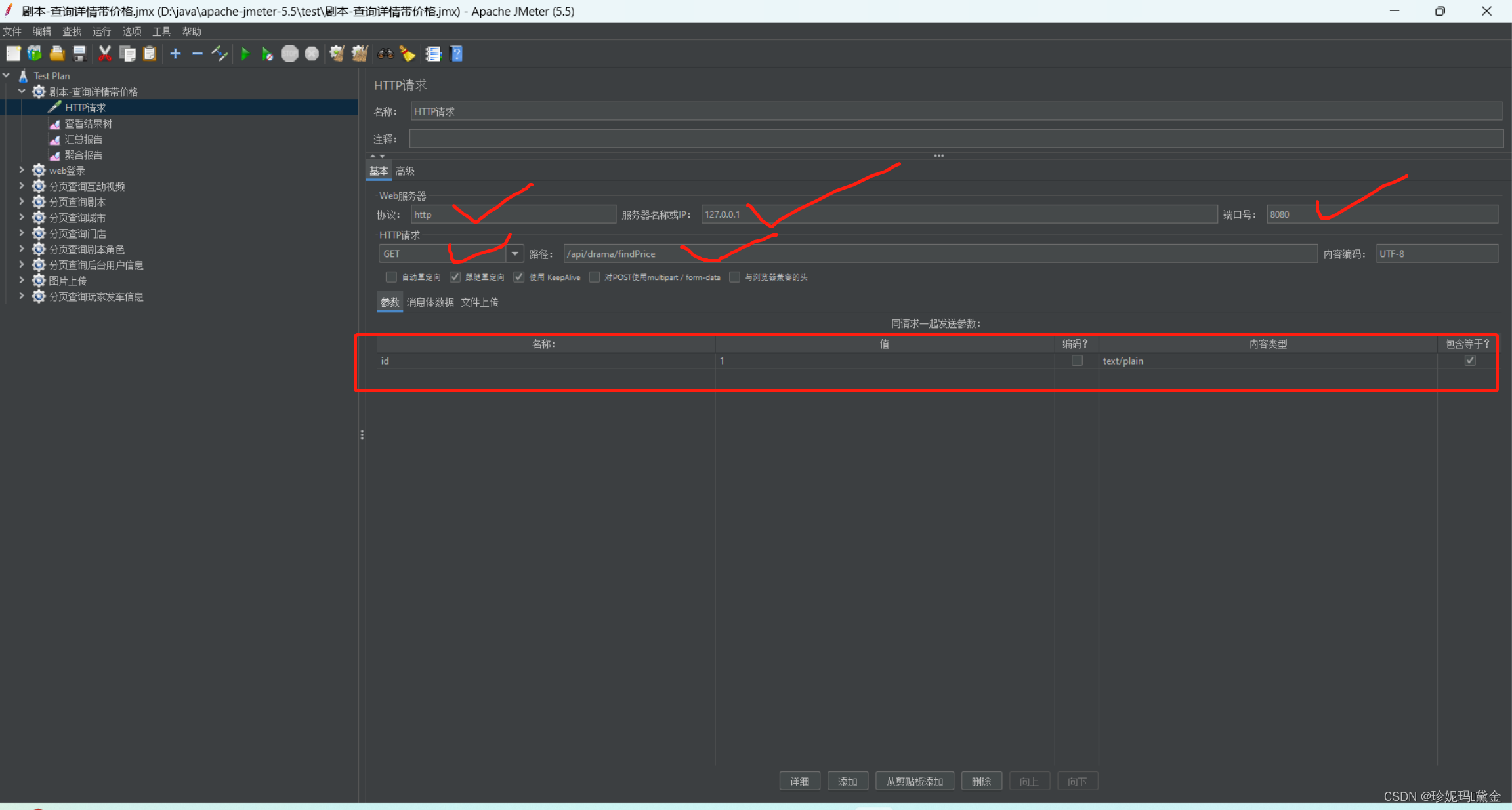The width and height of the screenshot is (1512, 810).
Task: Expand 分页查询门店 thread group
Action: 22,233
